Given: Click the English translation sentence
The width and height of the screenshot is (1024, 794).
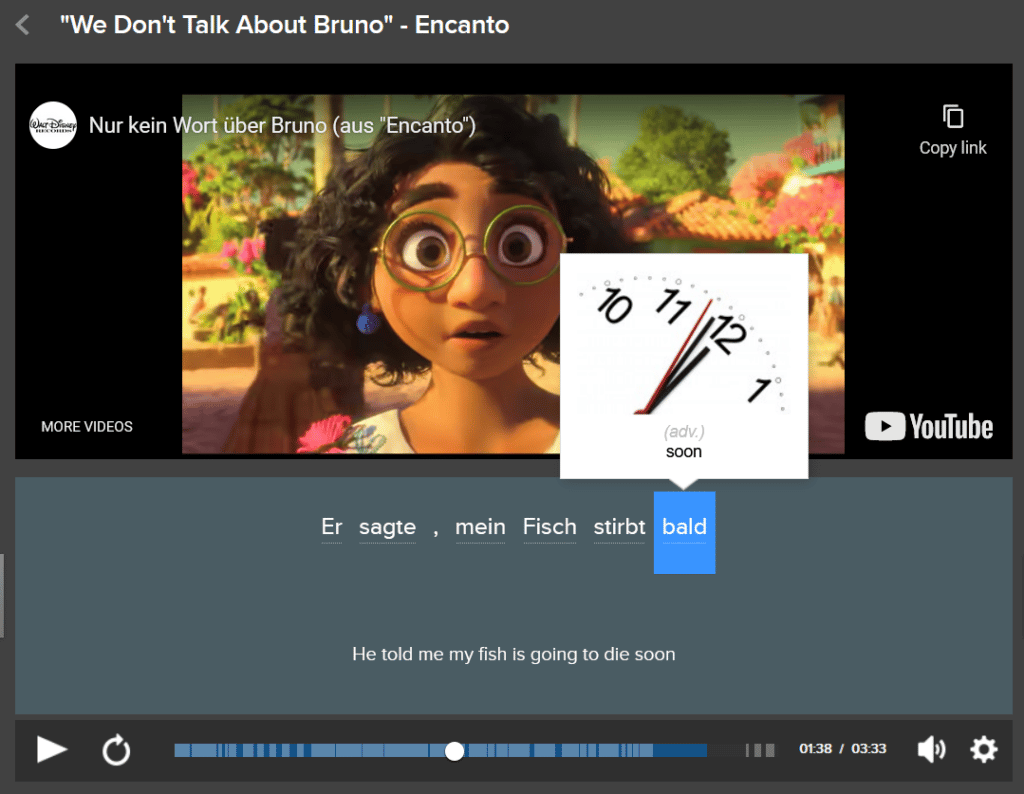Looking at the screenshot, I should tap(513, 654).
